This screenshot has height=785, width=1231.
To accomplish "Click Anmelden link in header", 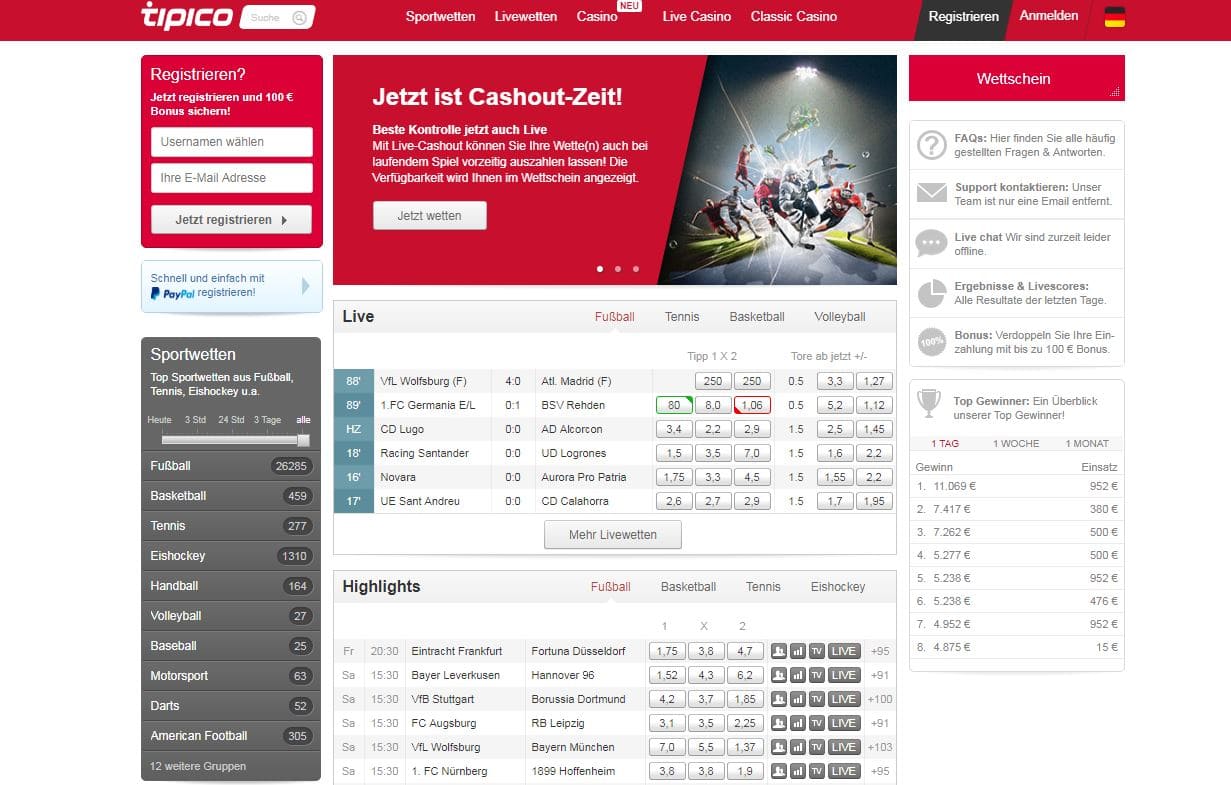I will 1049,16.
